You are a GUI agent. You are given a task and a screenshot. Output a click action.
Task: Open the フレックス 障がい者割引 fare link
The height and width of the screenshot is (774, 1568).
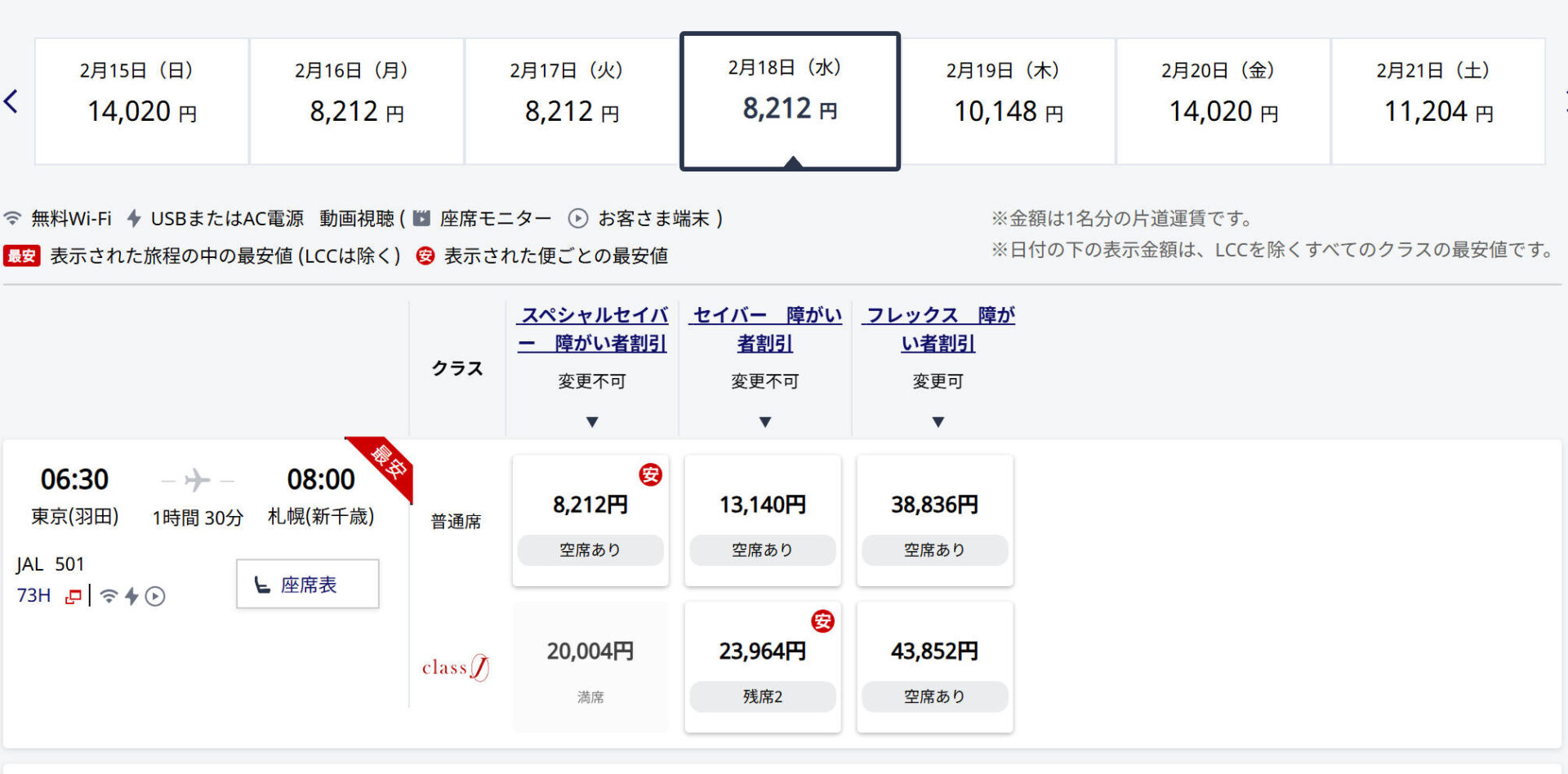coord(938,329)
